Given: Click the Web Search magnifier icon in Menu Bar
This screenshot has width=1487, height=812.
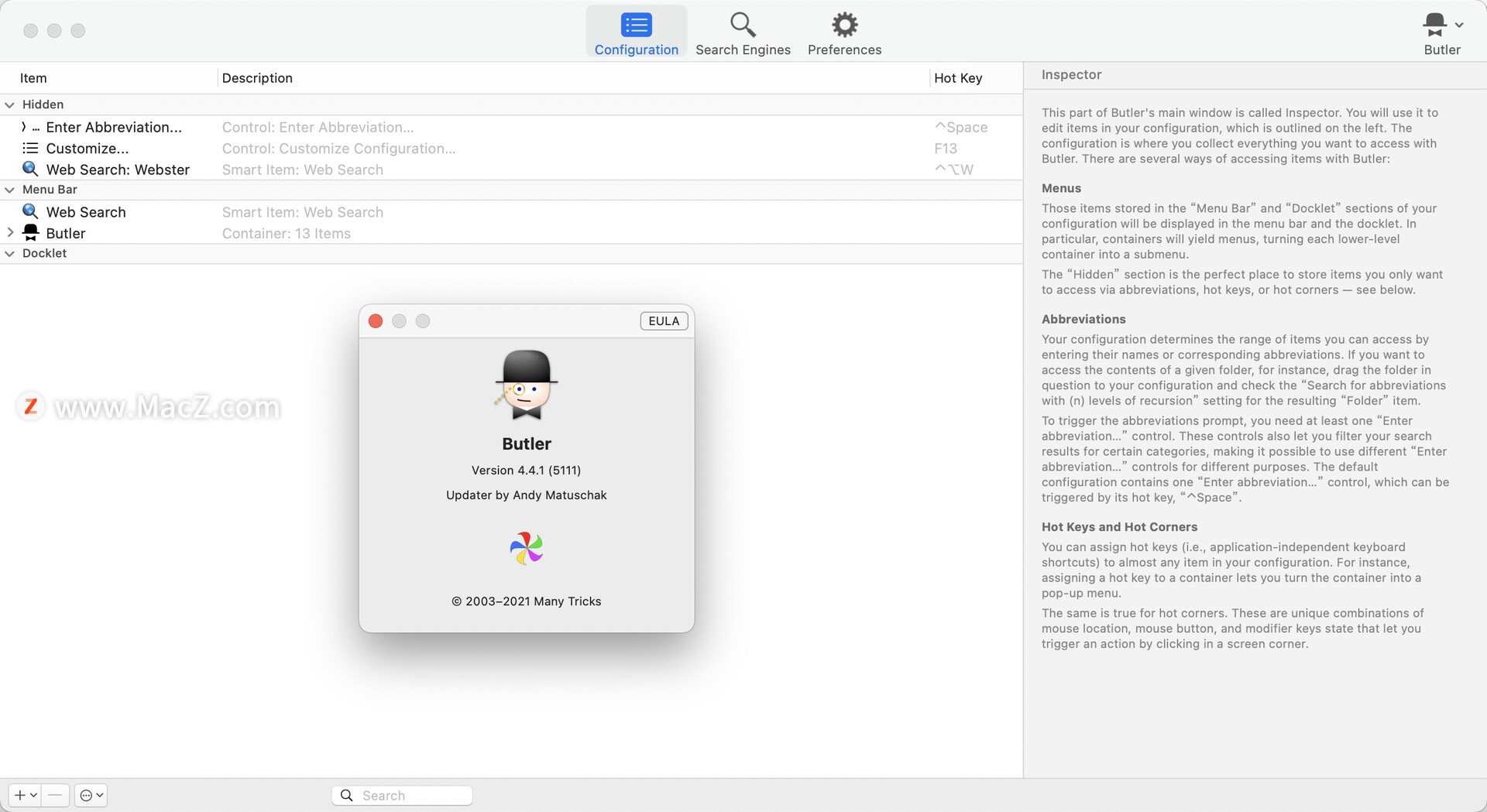Looking at the screenshot, I should [x=30, y=211].
